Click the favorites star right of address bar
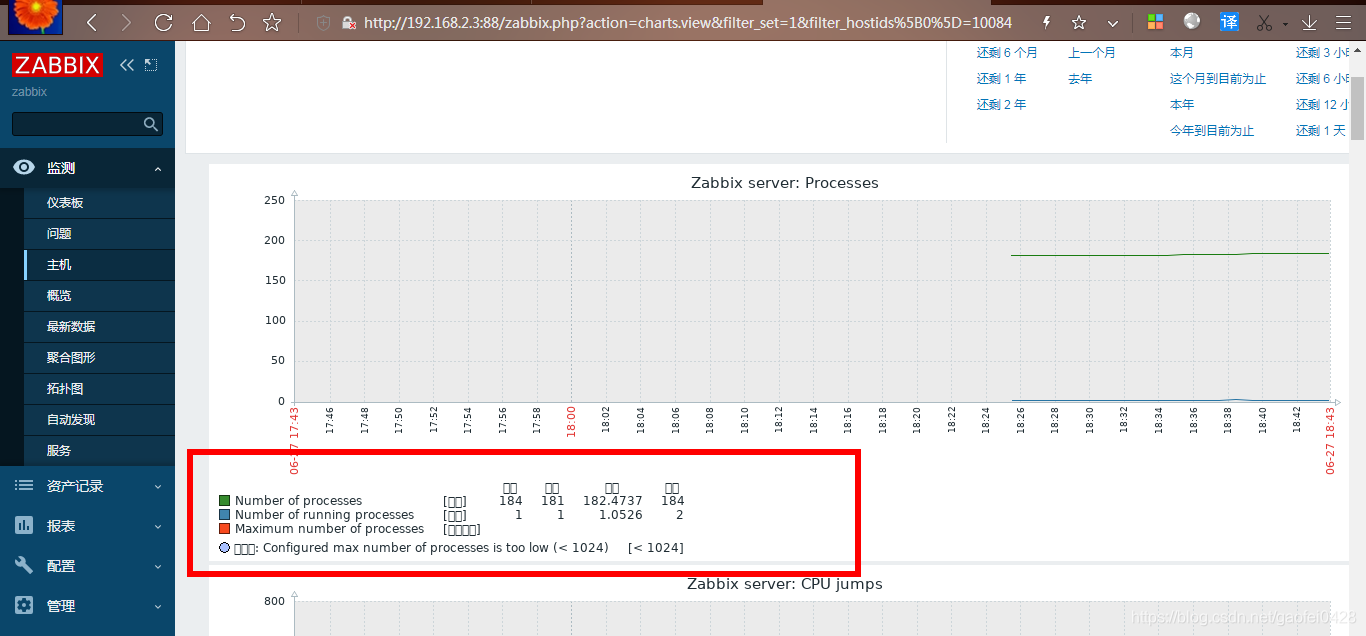 tap(1079, 22)
